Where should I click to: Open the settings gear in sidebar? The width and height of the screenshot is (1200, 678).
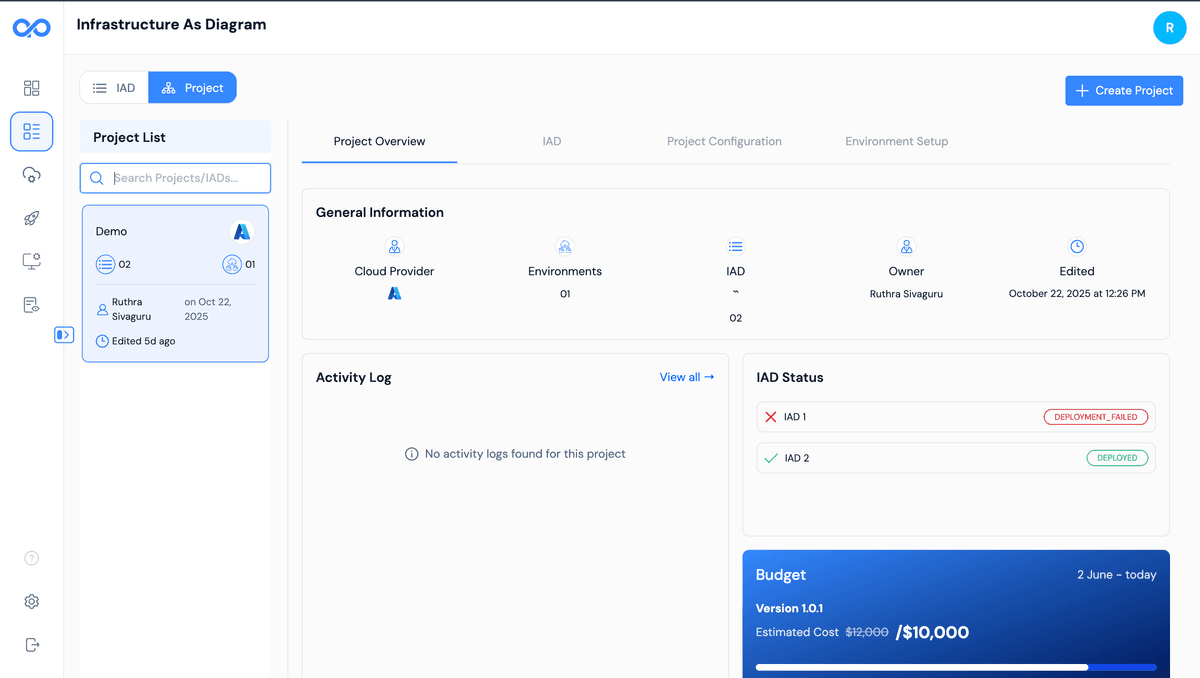coord(31,601)
